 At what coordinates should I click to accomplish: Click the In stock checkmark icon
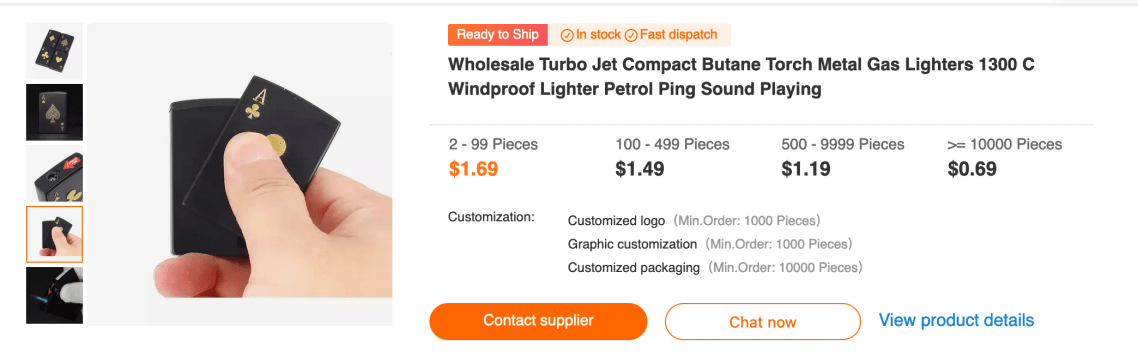click(567, 35)
